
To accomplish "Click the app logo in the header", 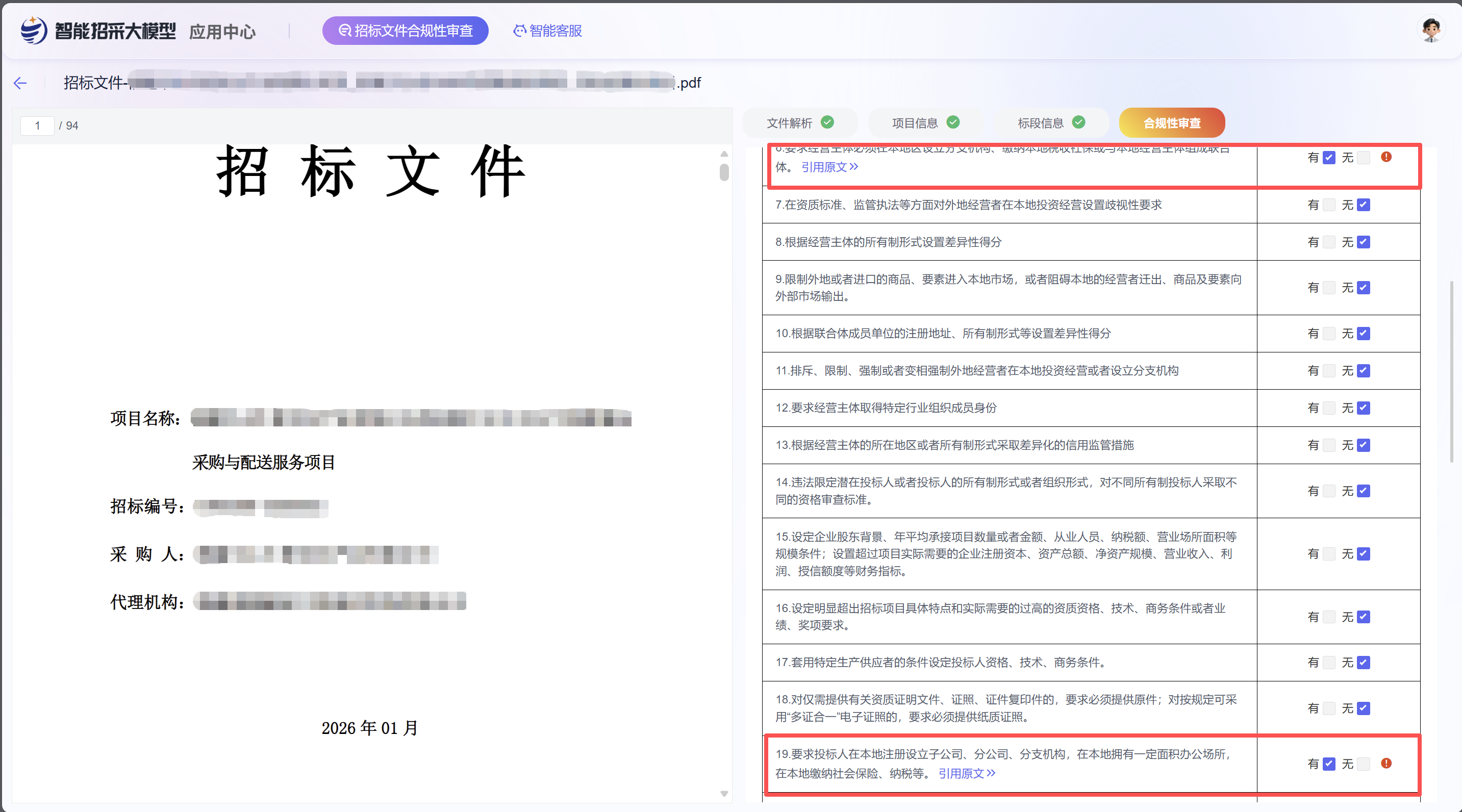I will (x=34, y=30).
